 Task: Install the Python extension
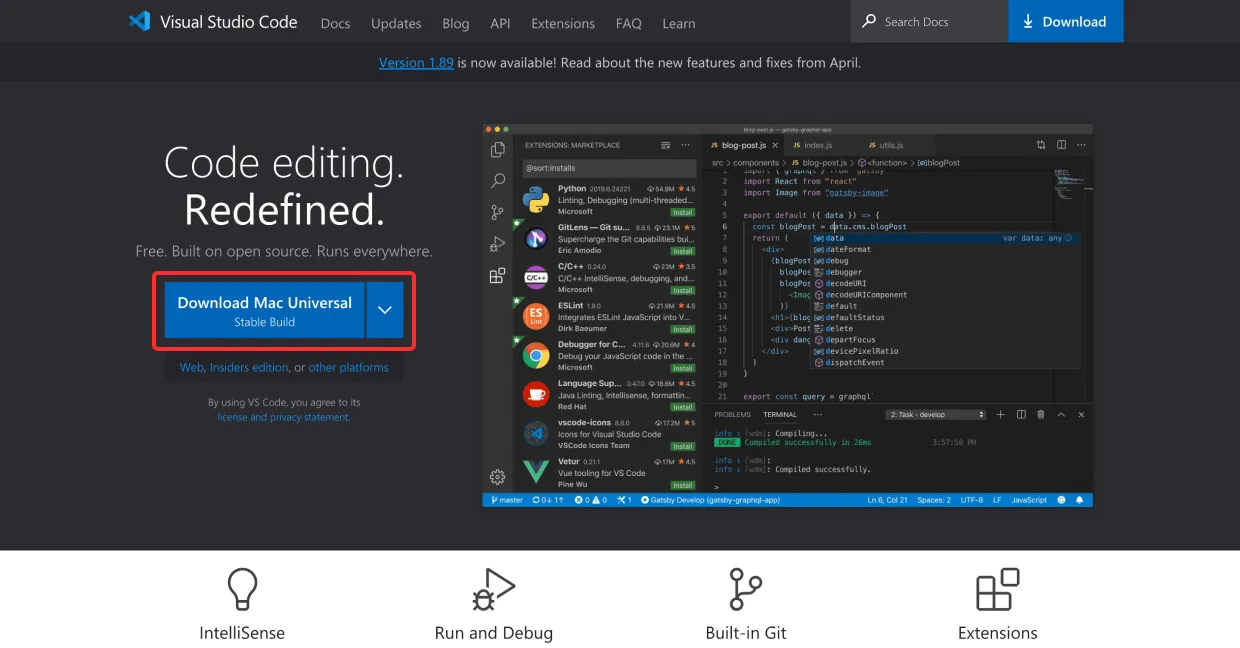click(683, 212)
